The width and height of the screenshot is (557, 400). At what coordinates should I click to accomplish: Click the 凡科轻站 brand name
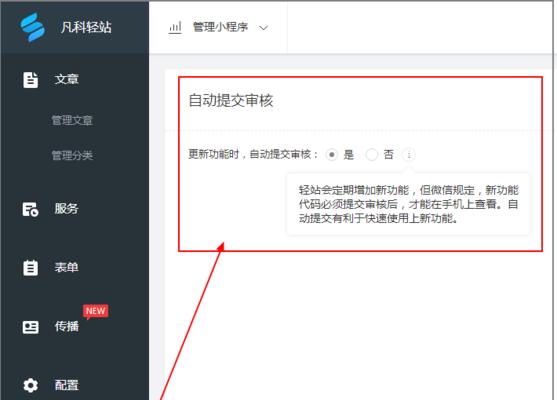(86, 27)
